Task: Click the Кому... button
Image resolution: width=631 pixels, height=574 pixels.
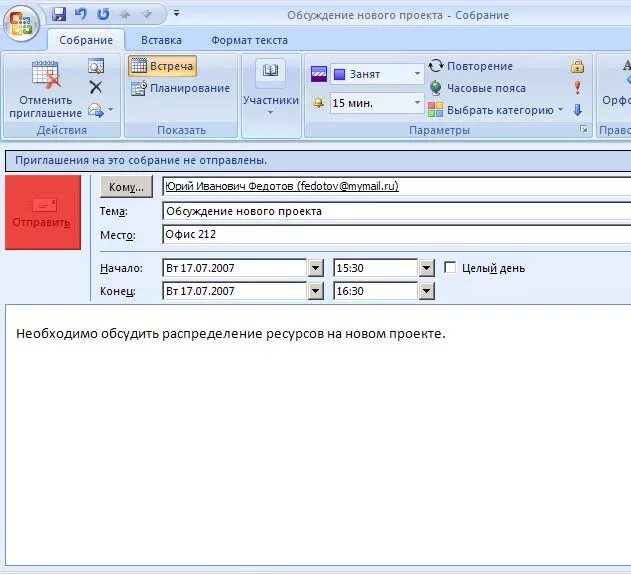Action: tap(126, 187)
